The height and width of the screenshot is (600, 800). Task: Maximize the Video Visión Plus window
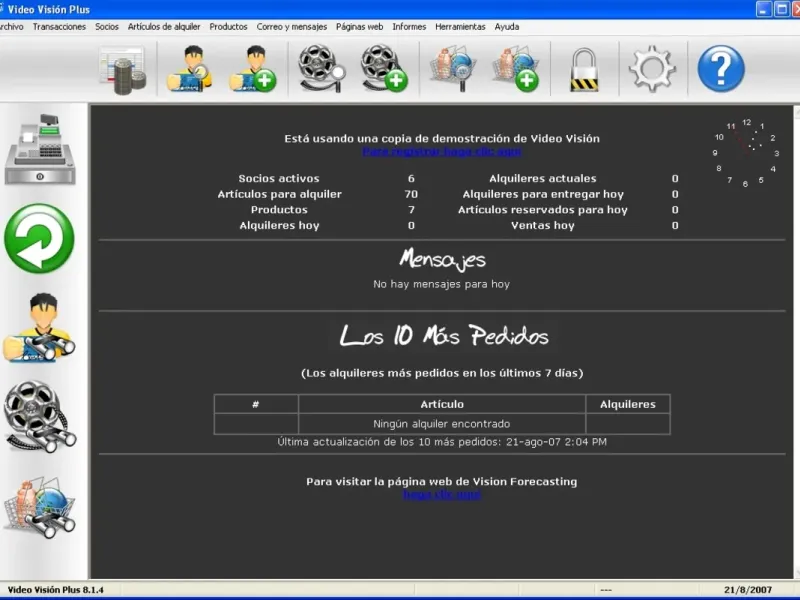click(x=781, y=9)
